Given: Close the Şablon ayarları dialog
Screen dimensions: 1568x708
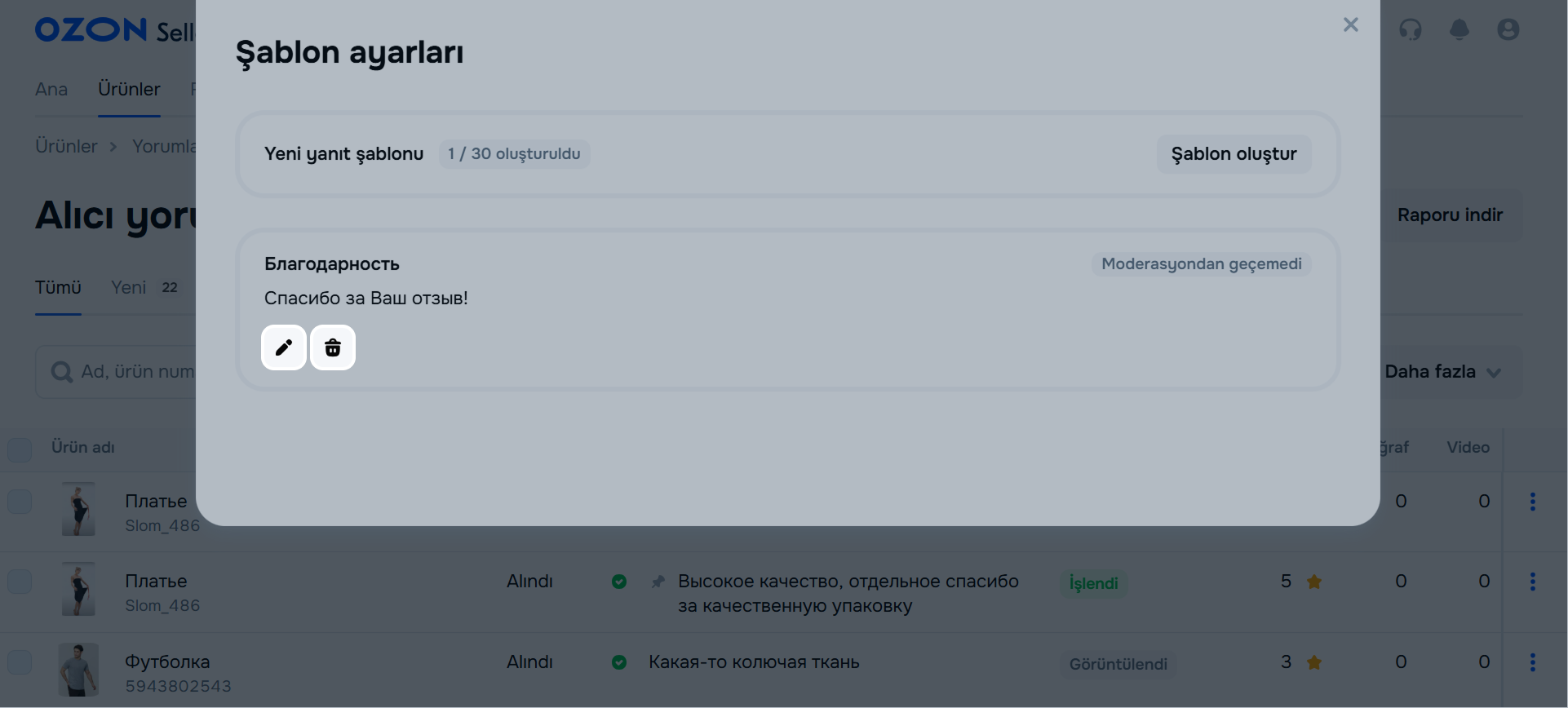Looking at the screenshot, I should coord(1350,25).
